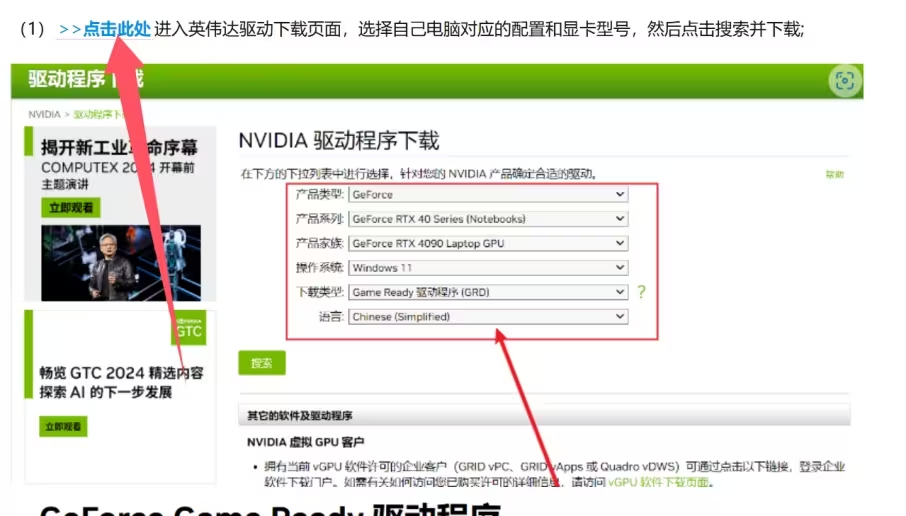The image size is (906, 516).
Task: Click the green 搜索 button
Action: pyautogui.click(x=262, y=363)
